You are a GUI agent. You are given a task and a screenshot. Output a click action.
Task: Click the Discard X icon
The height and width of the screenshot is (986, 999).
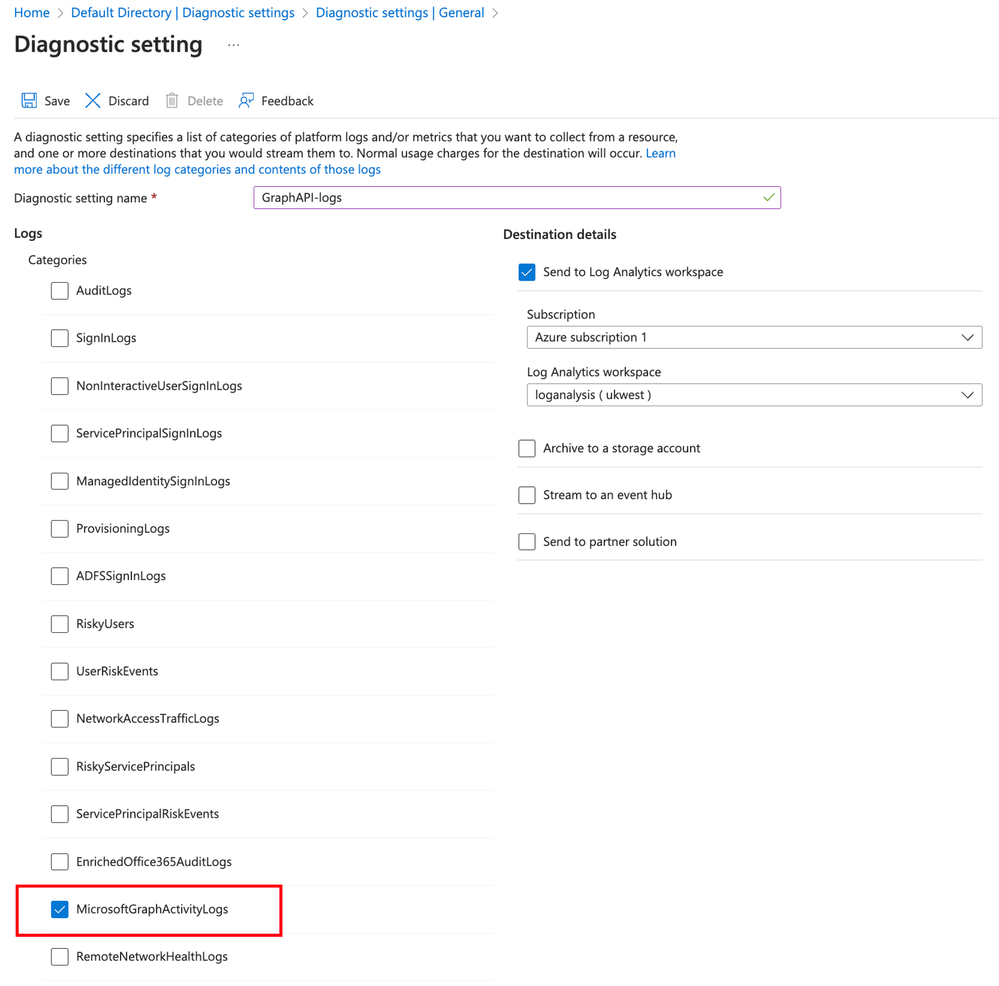coord(93,101)
